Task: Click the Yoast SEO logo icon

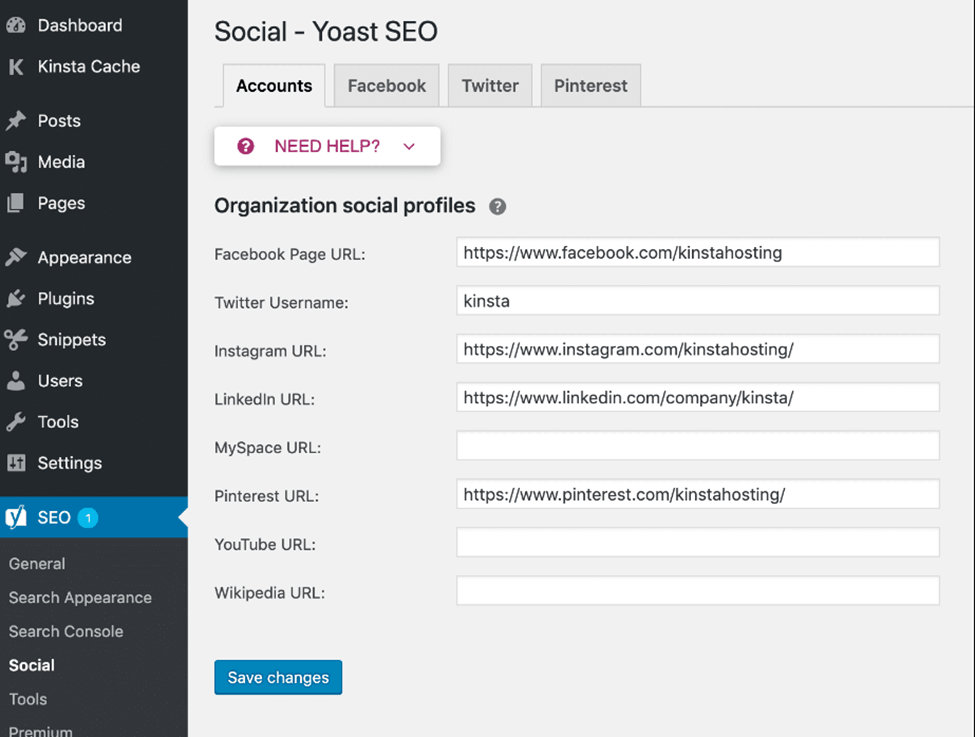Action: coord(17,517)
